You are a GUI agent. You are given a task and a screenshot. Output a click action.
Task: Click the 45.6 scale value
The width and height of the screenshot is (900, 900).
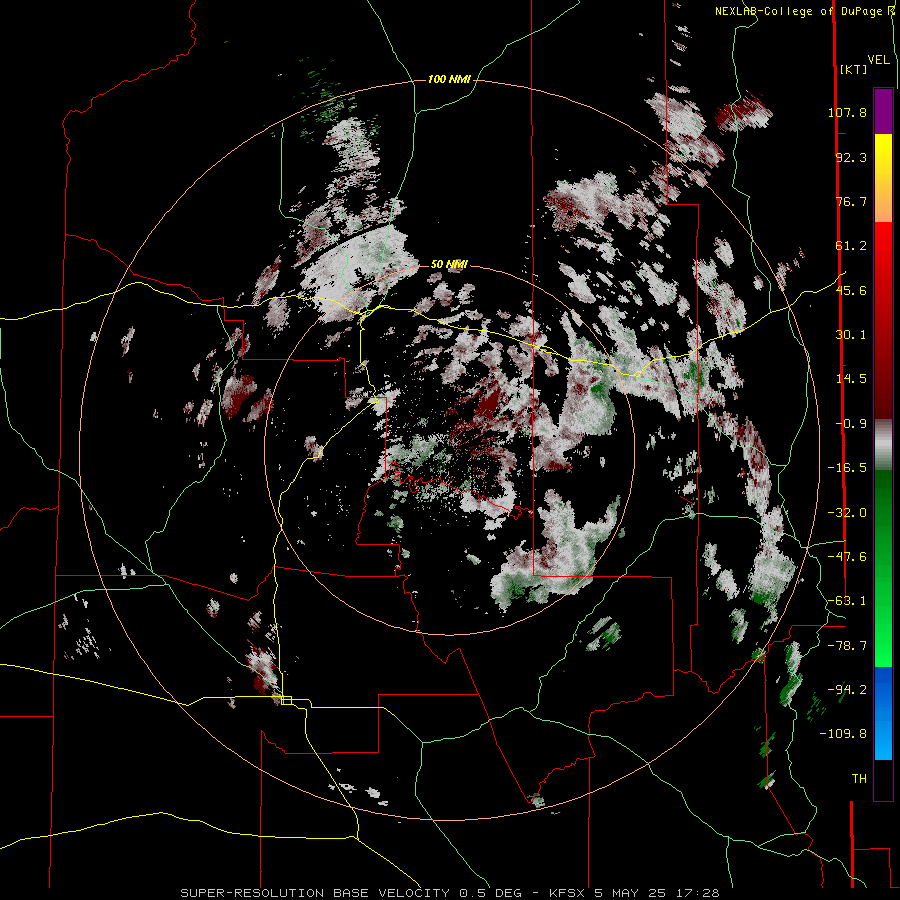click(x=851, y=290)
